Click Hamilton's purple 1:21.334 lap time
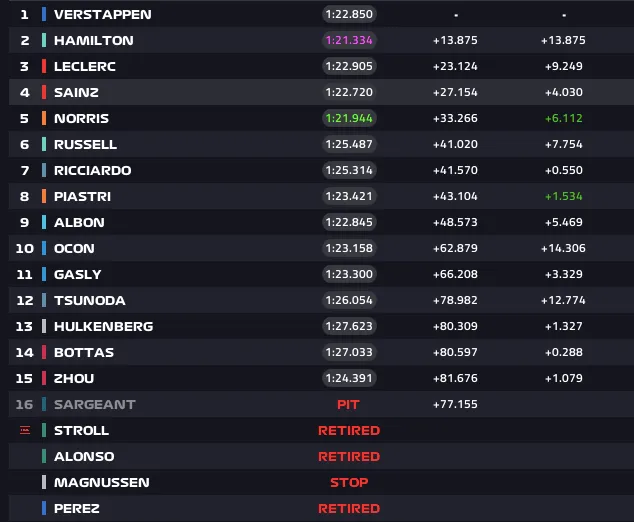 (x=349, y=40)
